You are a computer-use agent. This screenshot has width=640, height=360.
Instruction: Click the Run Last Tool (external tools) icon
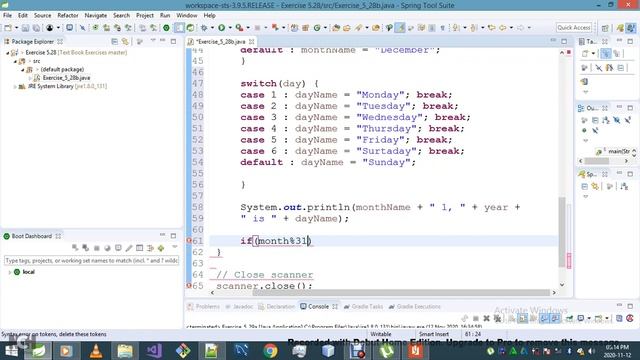pos(239,28)
